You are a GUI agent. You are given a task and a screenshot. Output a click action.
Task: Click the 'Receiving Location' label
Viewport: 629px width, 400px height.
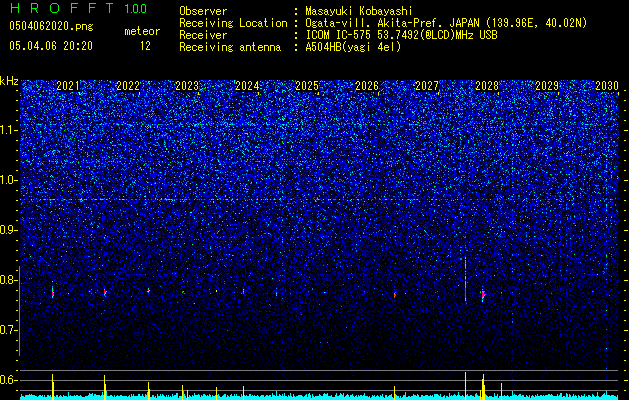233,23
